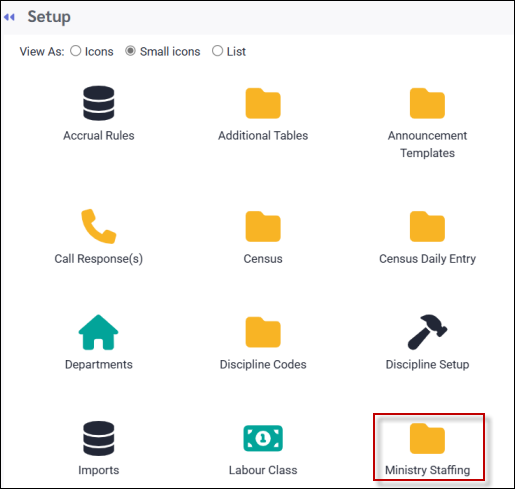Open the Imports database icon
Image resolution: width=515 pixels, height=489 pixels.
99,438
